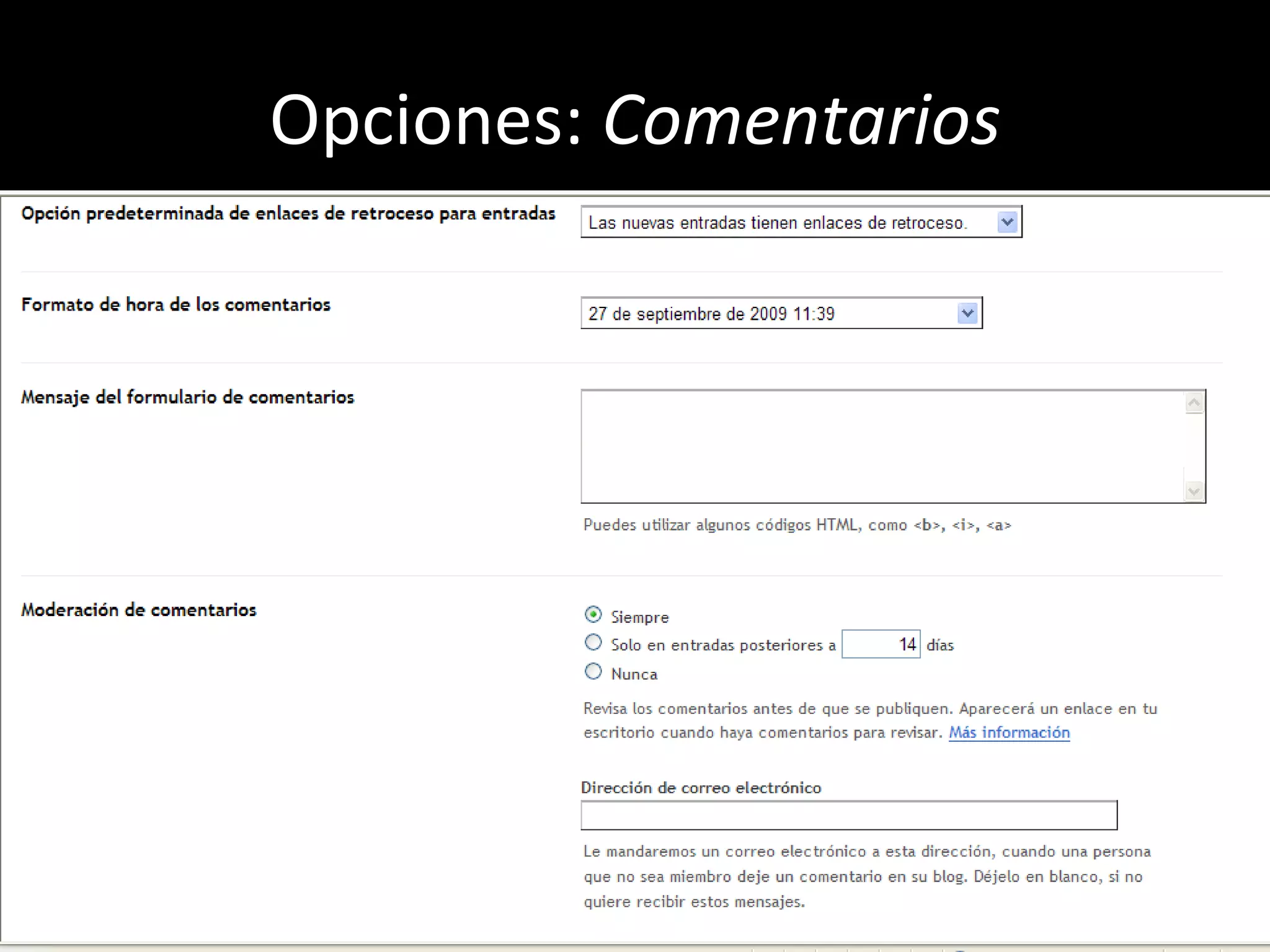The image size is (1270, 952).
Task: Select 'Solo en entradas posteriores a' radio button
Action: pos(593,642)
